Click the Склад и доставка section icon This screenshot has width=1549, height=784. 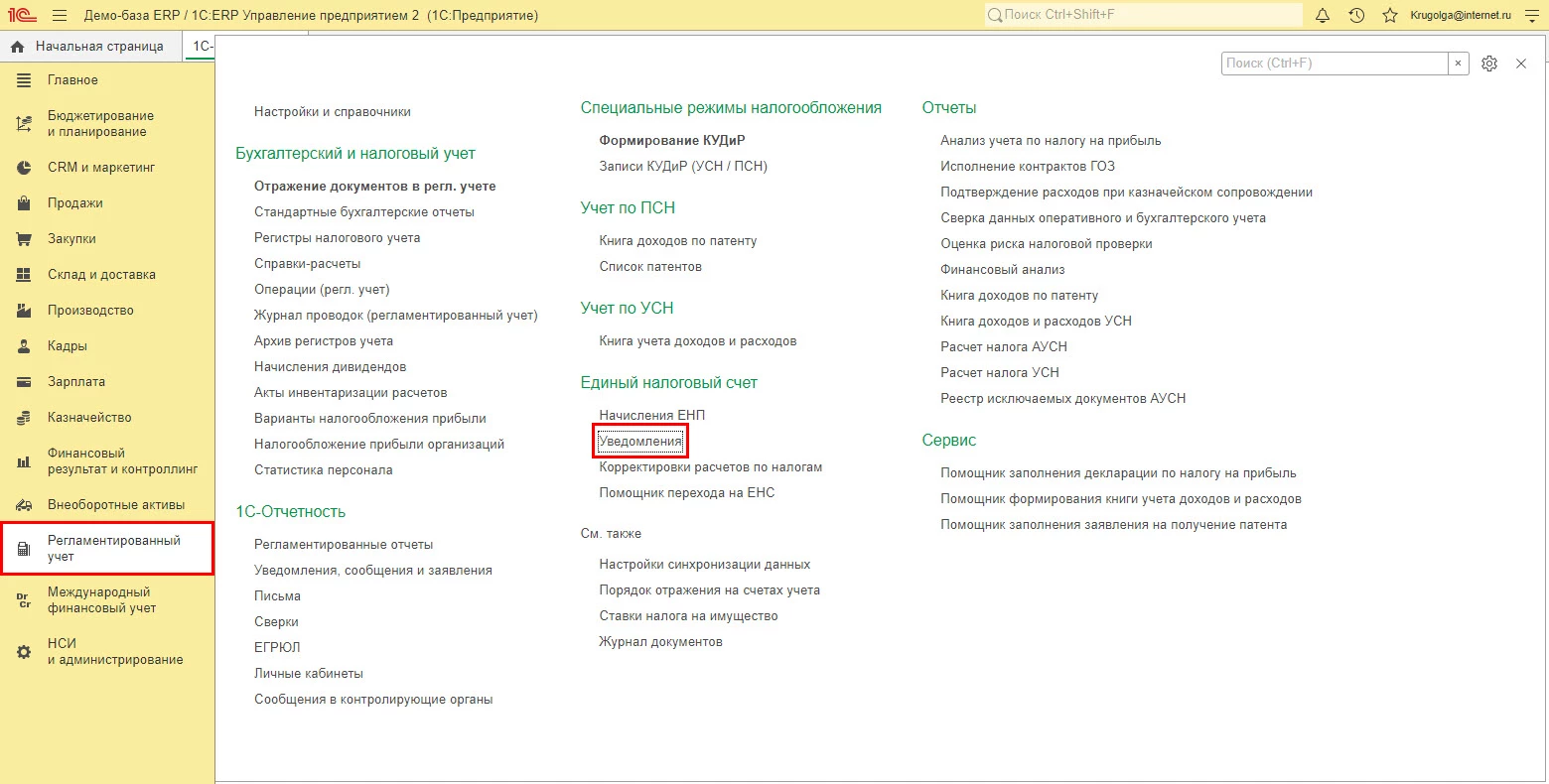pyautogui.click(x=25, y=275)
